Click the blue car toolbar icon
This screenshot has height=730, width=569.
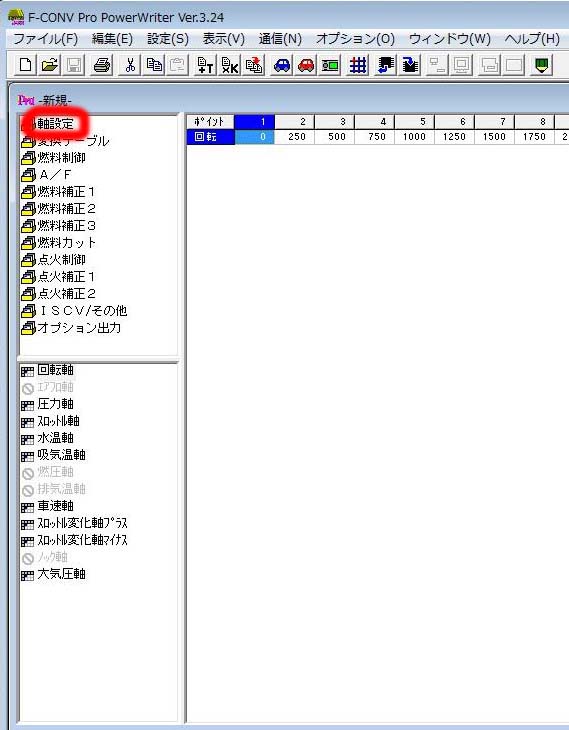(282, 65)
